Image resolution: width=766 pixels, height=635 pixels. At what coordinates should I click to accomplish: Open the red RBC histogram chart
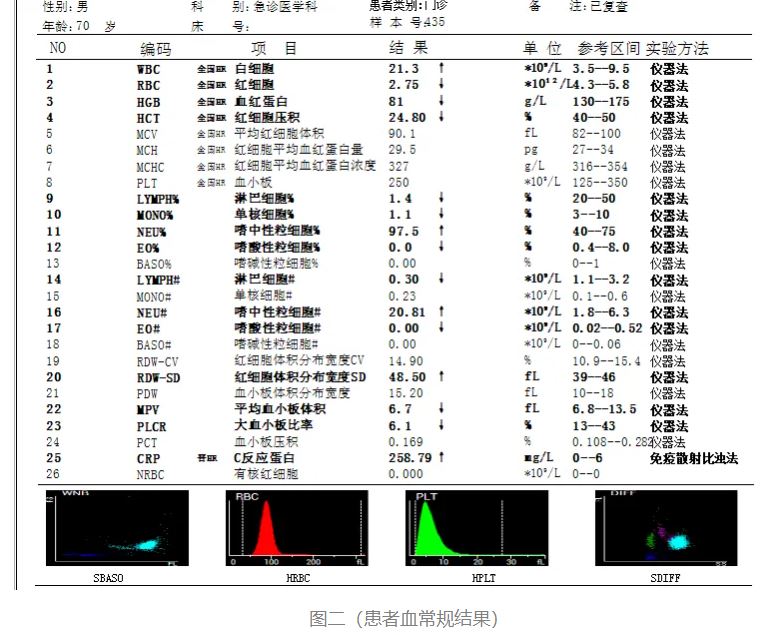pyautogui.click(x=299, y=527)
